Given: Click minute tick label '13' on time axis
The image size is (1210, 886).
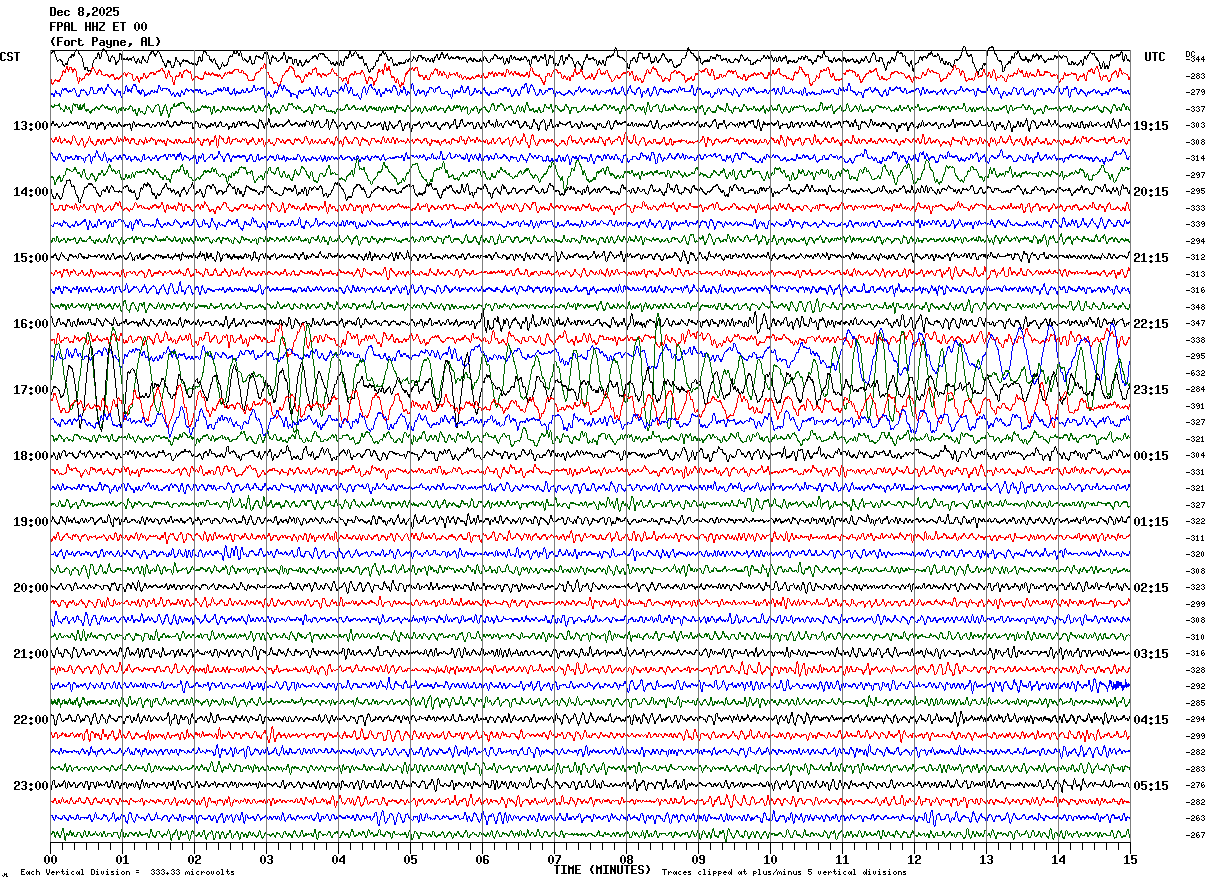Looking at the screenshot, I should click(x=986, y=860).
